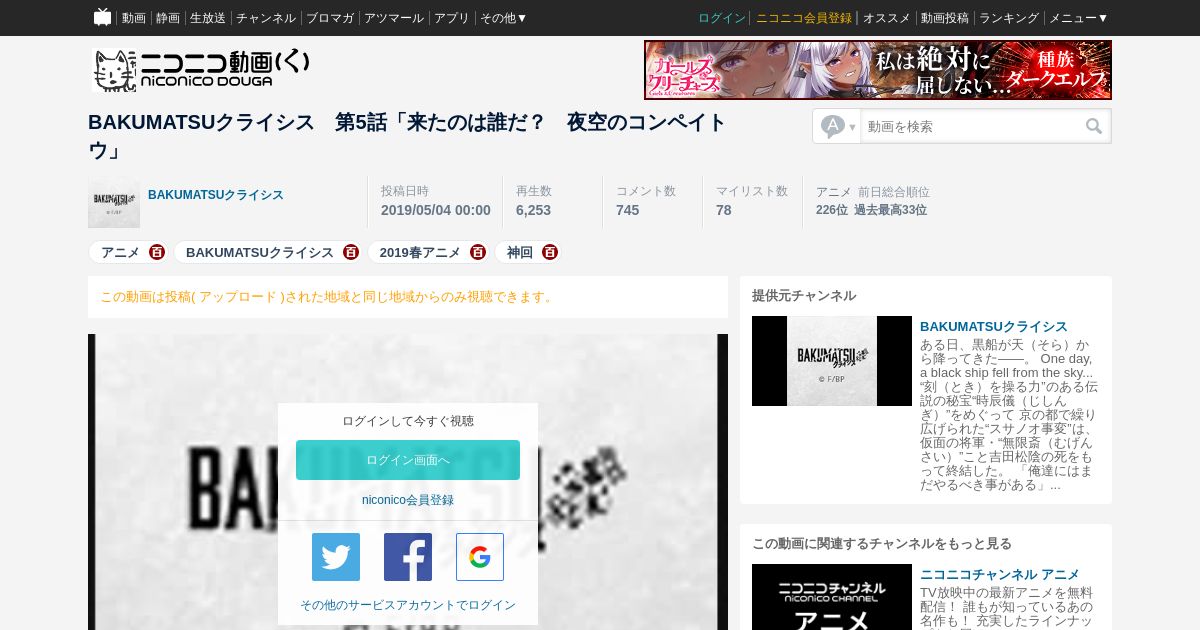Expand the メニュー▼ menu
This screenshot has height=630, width=1200.
pos(1078,18)
